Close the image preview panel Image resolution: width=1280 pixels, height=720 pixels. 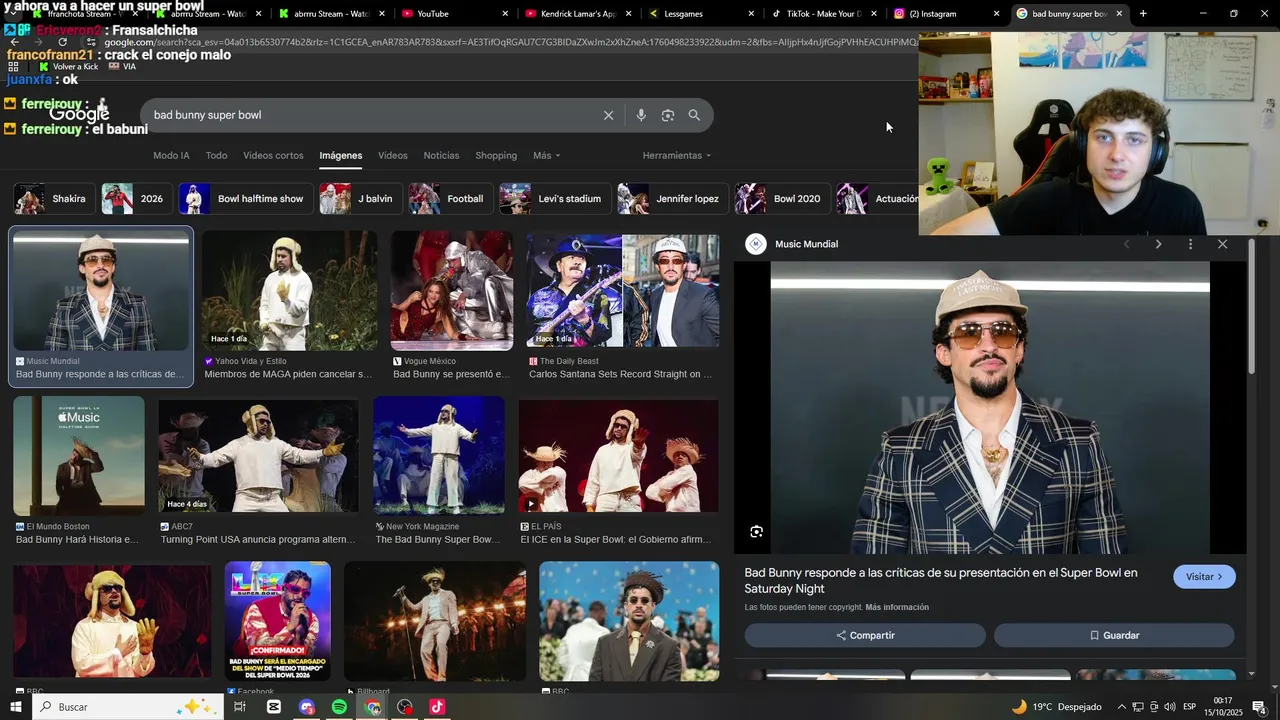coord(1222,244)
